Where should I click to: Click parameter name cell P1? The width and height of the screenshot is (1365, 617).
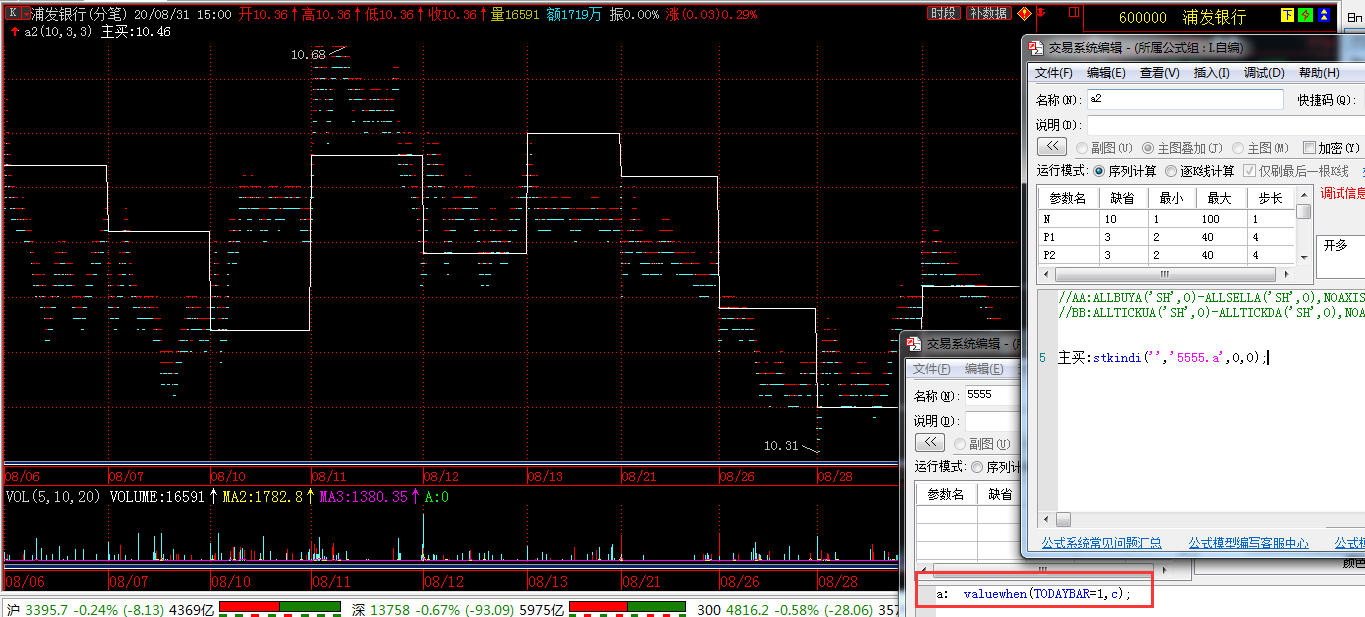[x=1068, y=237]
